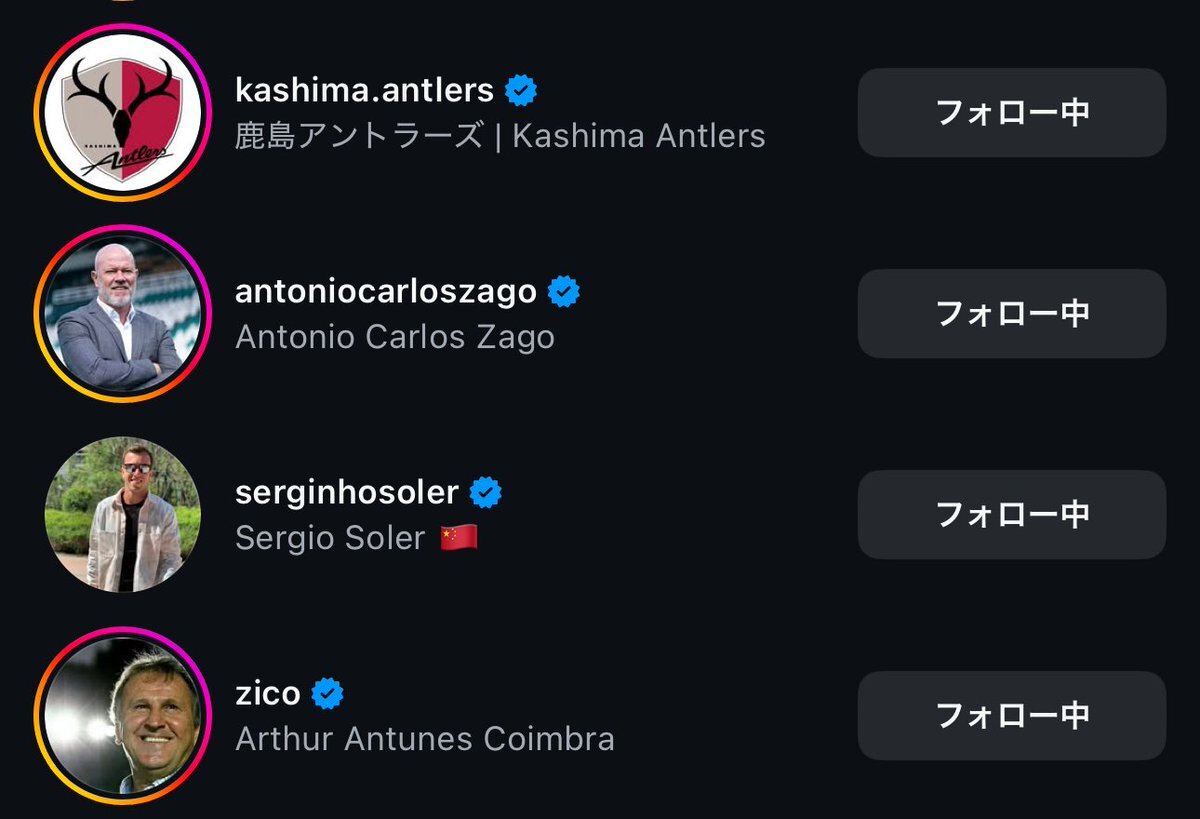Unfollow kashima.antlers via its フォロー中 button
Image resolution: width=1200 pixels, height=819 pixels.
point(1012,112)
